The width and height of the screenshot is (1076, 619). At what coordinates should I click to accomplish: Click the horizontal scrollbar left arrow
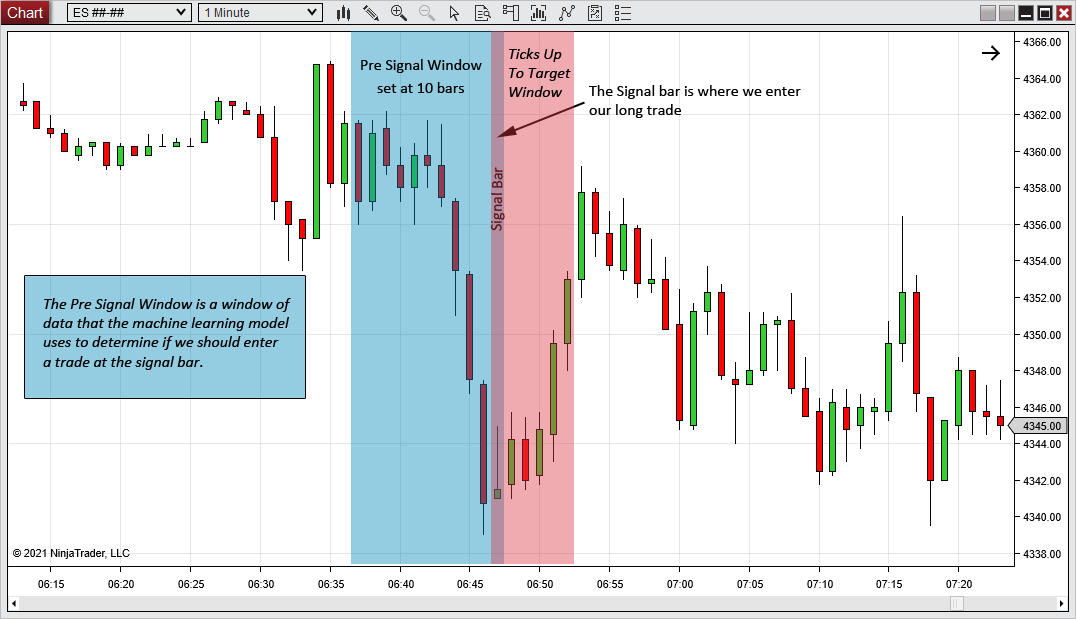14,603
